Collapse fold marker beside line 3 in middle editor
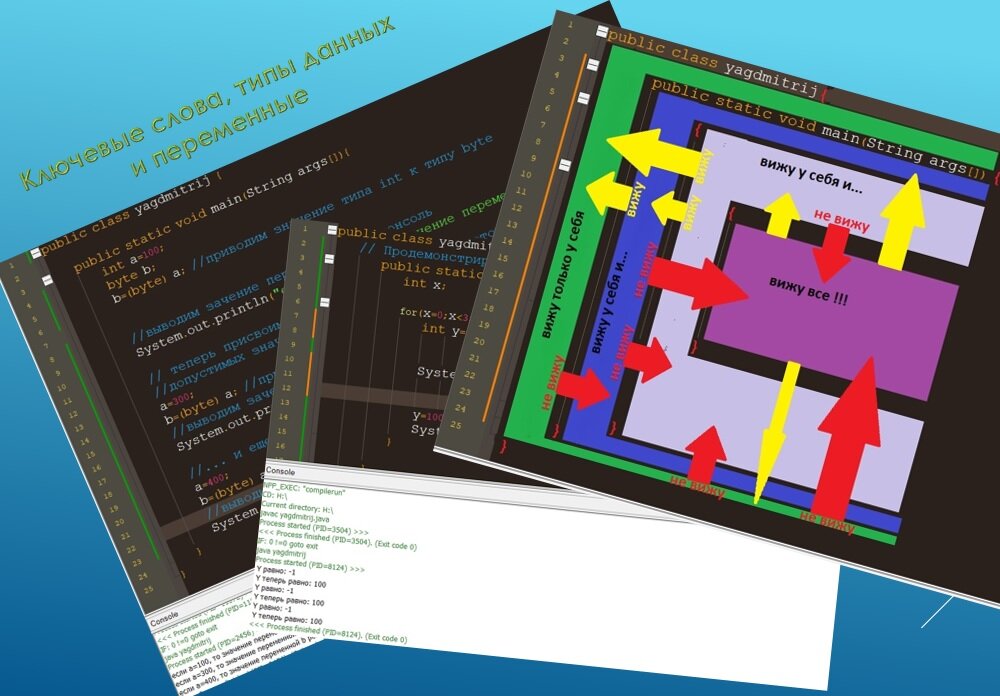This screenshot has width=1000, height=696. pos(329,259)
